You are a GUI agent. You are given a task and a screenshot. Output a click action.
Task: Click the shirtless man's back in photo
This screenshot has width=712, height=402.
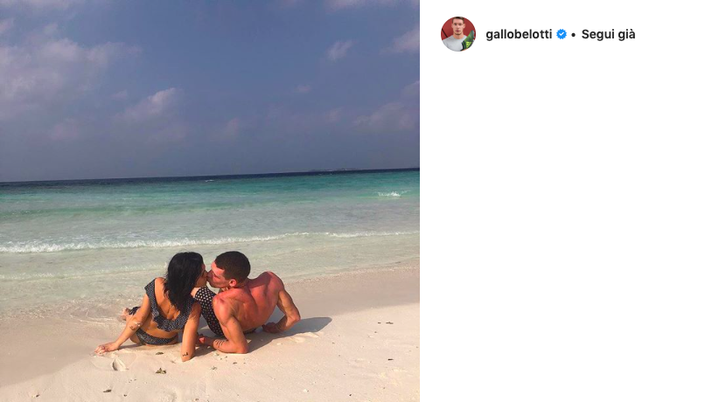(249, 304)
